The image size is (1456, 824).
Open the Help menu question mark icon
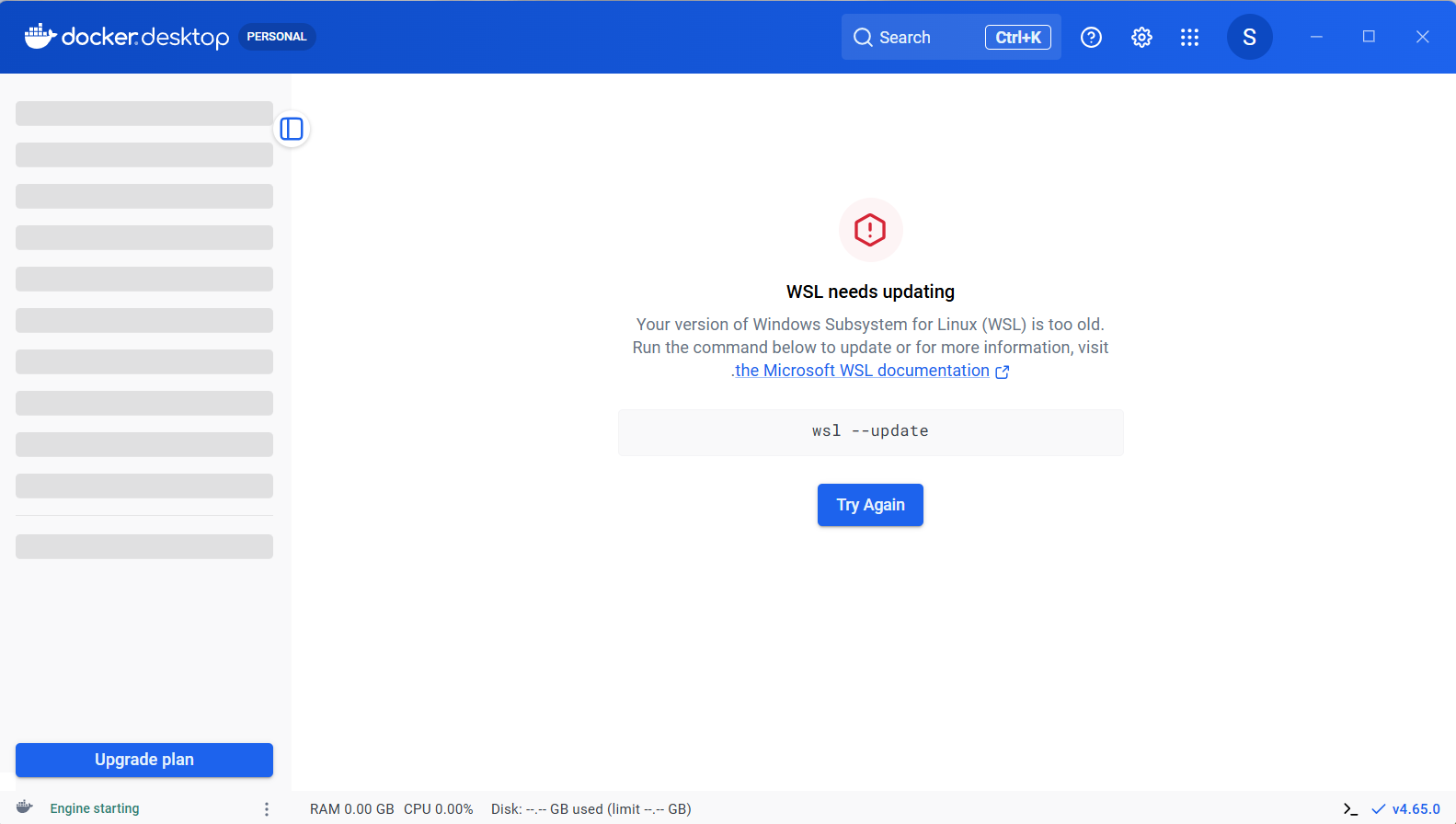pos(1091,38)
